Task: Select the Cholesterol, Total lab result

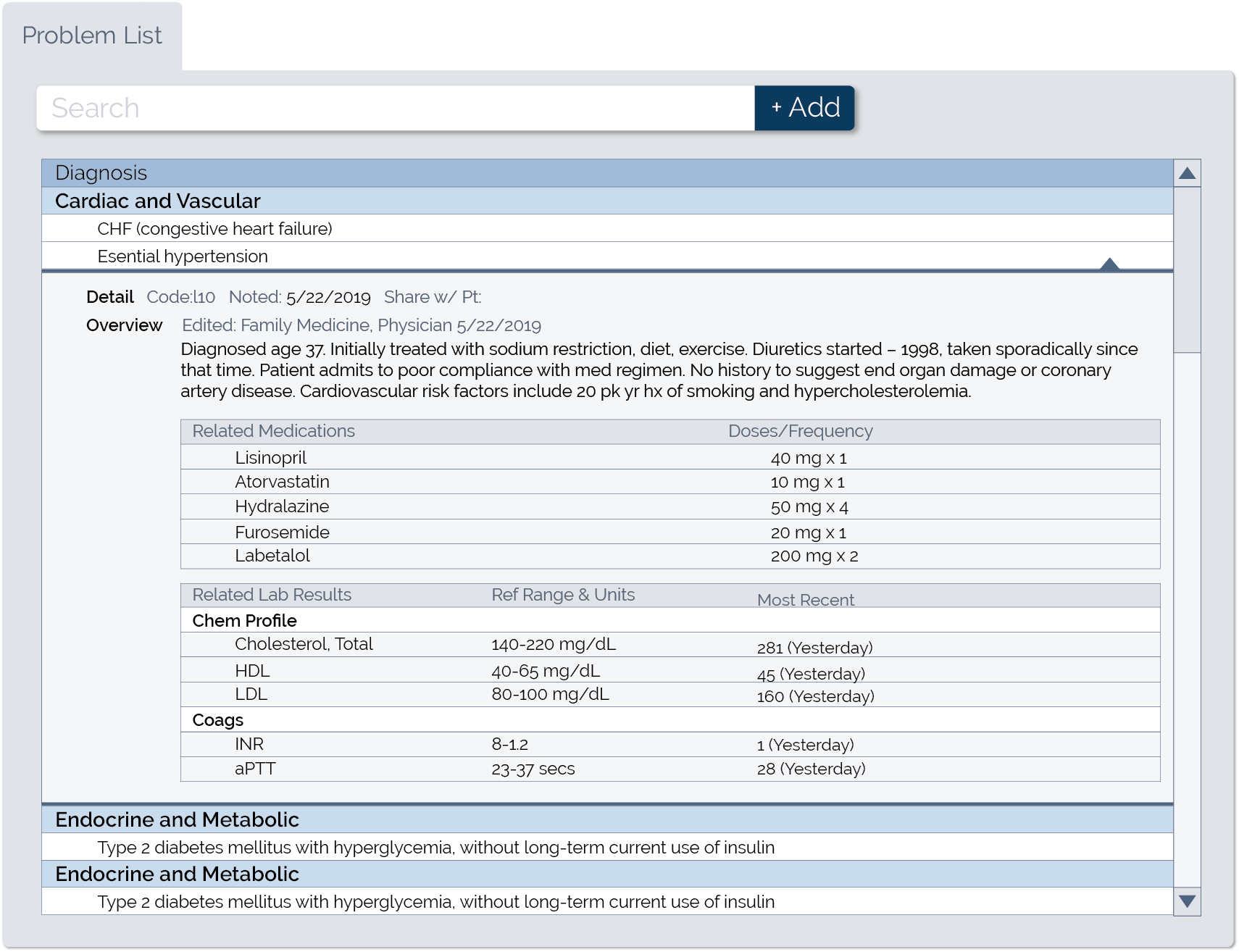Action: tap(304, 643)
